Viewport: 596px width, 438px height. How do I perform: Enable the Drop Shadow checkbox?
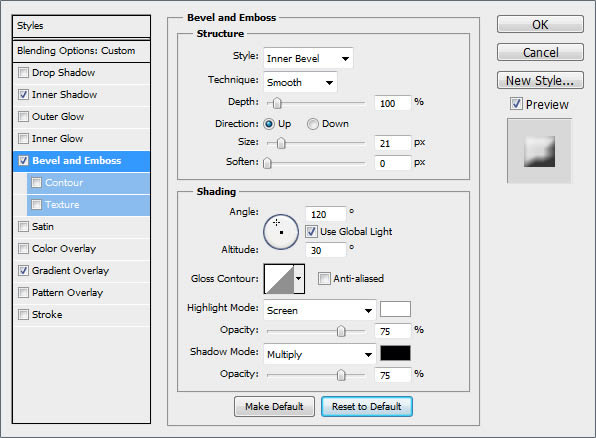24,73
